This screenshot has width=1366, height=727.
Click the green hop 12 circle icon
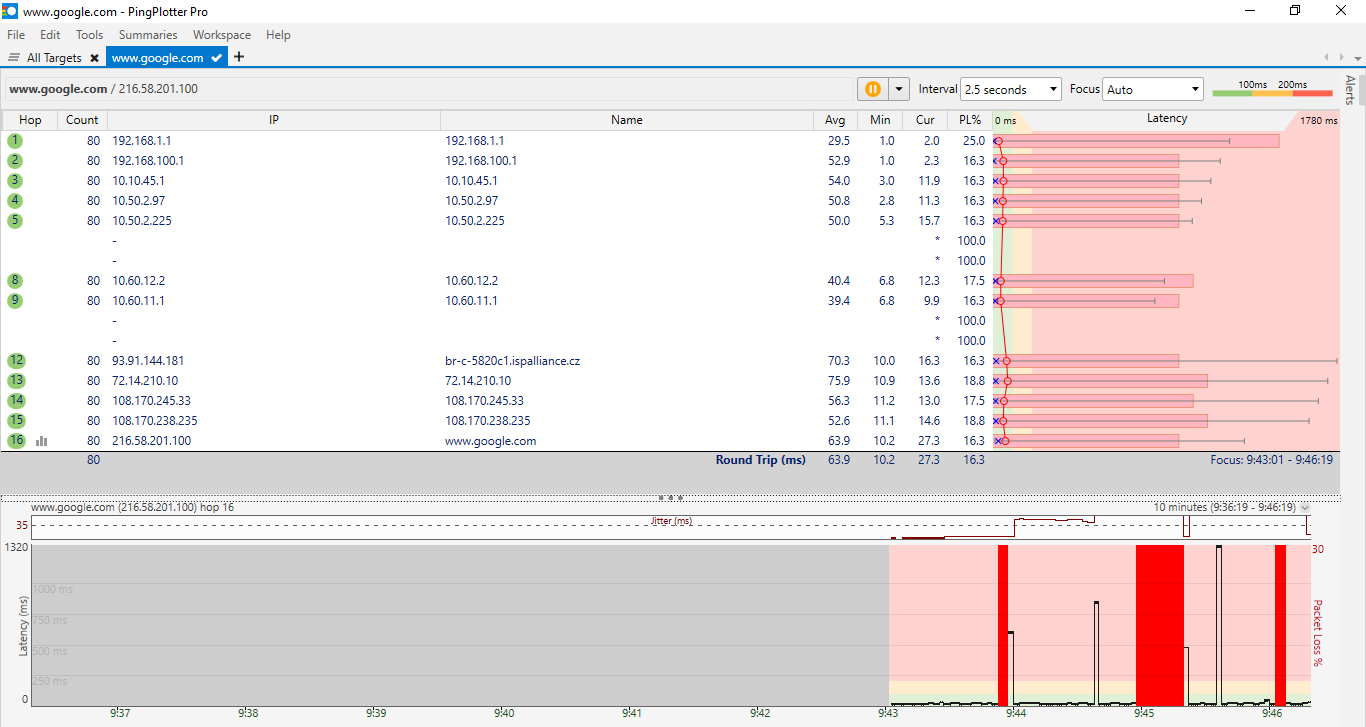click(x=15, y=361)
